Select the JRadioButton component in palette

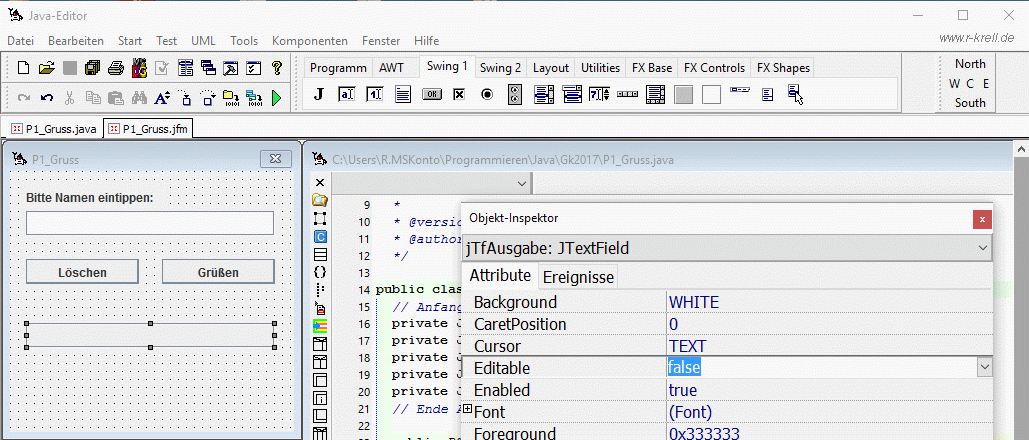pos(487,95)
